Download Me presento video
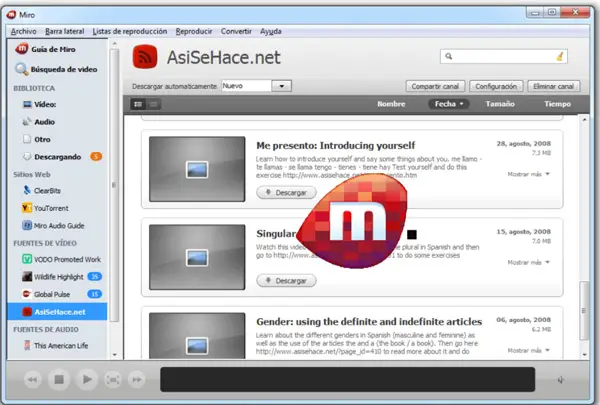This screenshot has height=405, width=600. click(x=286, y=192)
